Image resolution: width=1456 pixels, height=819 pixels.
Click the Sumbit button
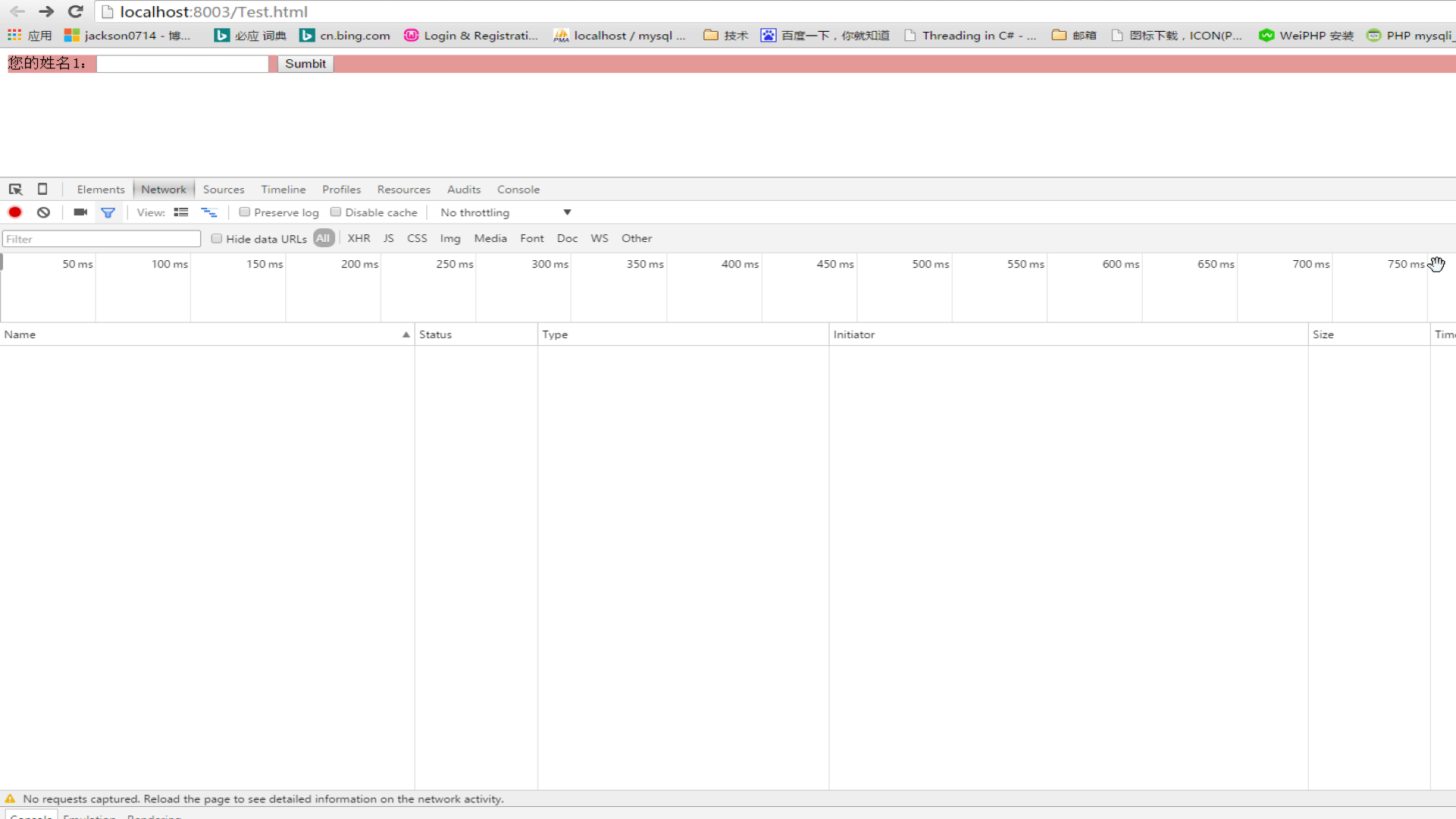click(x=305, y=63)
